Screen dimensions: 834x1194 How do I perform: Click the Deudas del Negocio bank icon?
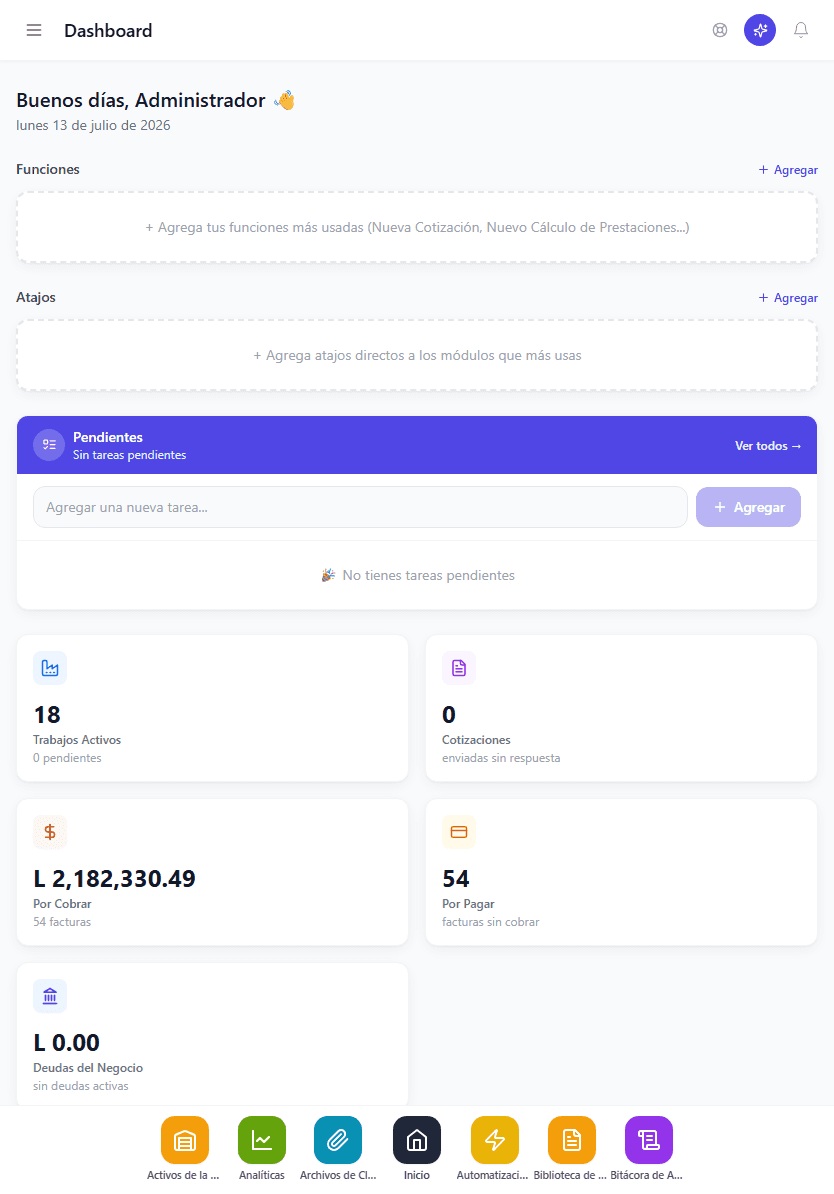click(x=50, y=996)
